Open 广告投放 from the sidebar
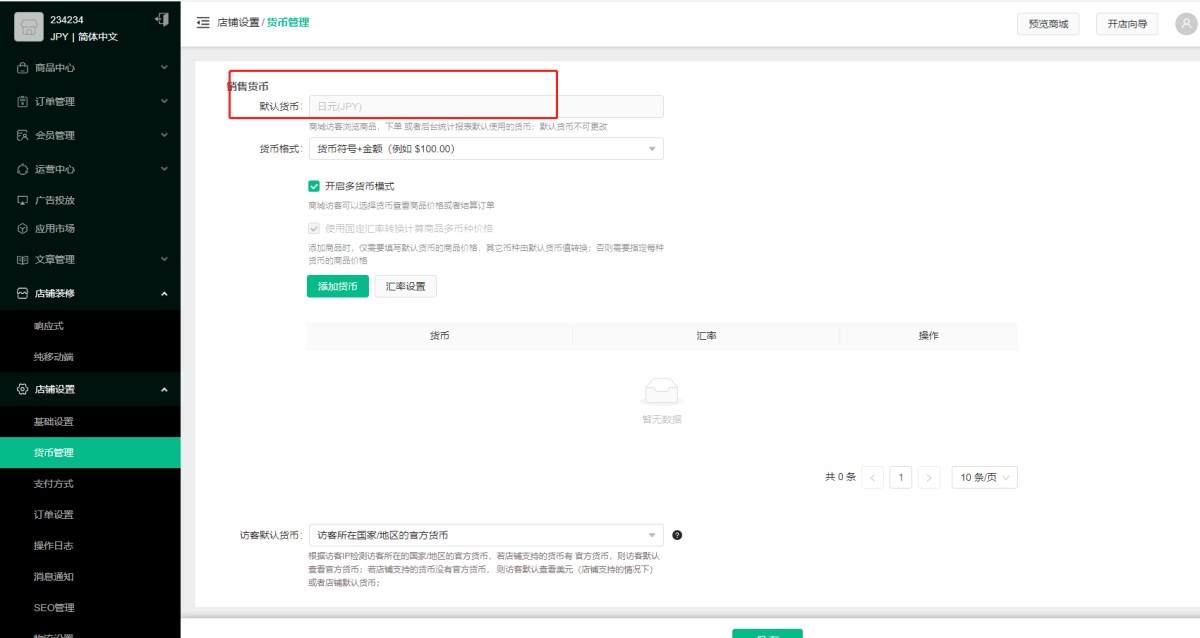Screen dimensions: 1200x638 pos(55,200)
